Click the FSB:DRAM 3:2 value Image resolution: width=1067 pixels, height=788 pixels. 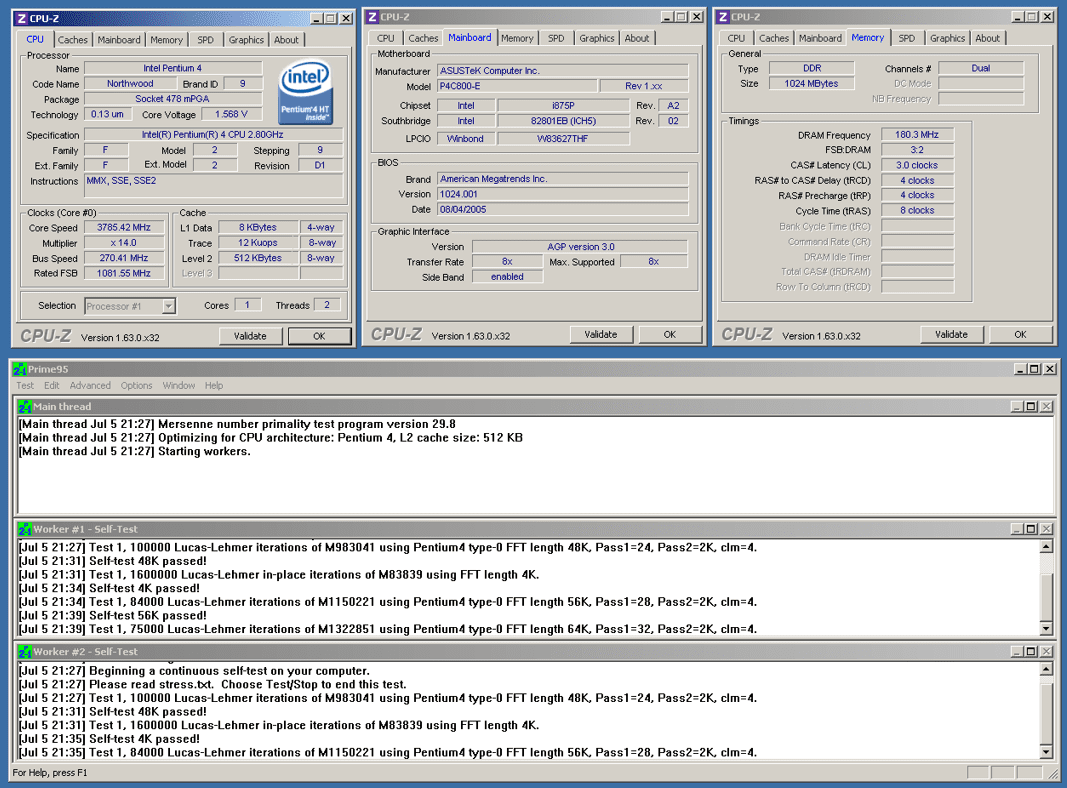917,150
